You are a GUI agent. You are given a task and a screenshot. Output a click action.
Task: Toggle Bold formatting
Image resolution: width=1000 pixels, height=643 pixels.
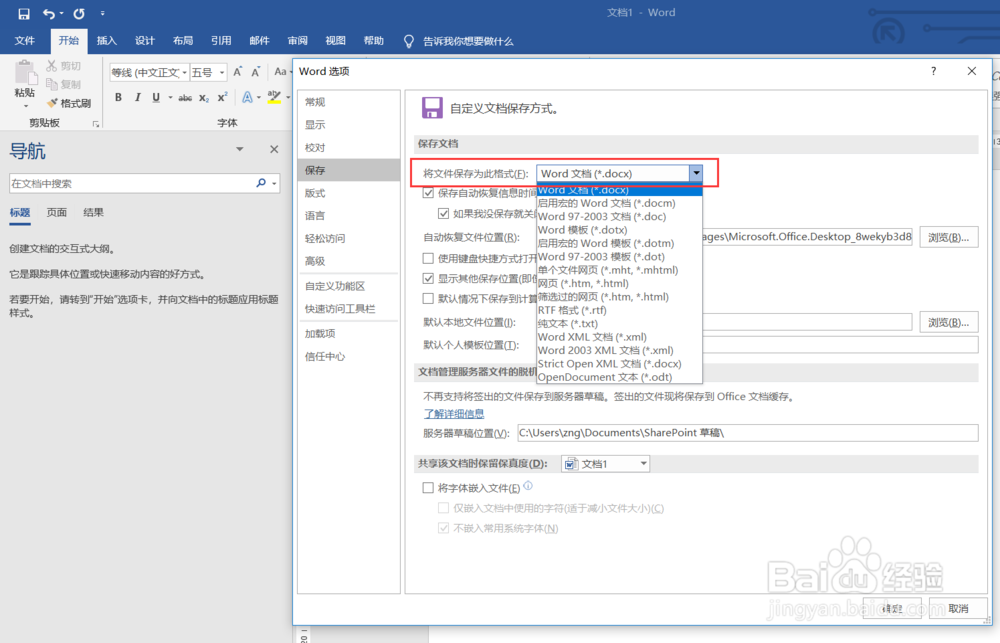click(118, 98)
